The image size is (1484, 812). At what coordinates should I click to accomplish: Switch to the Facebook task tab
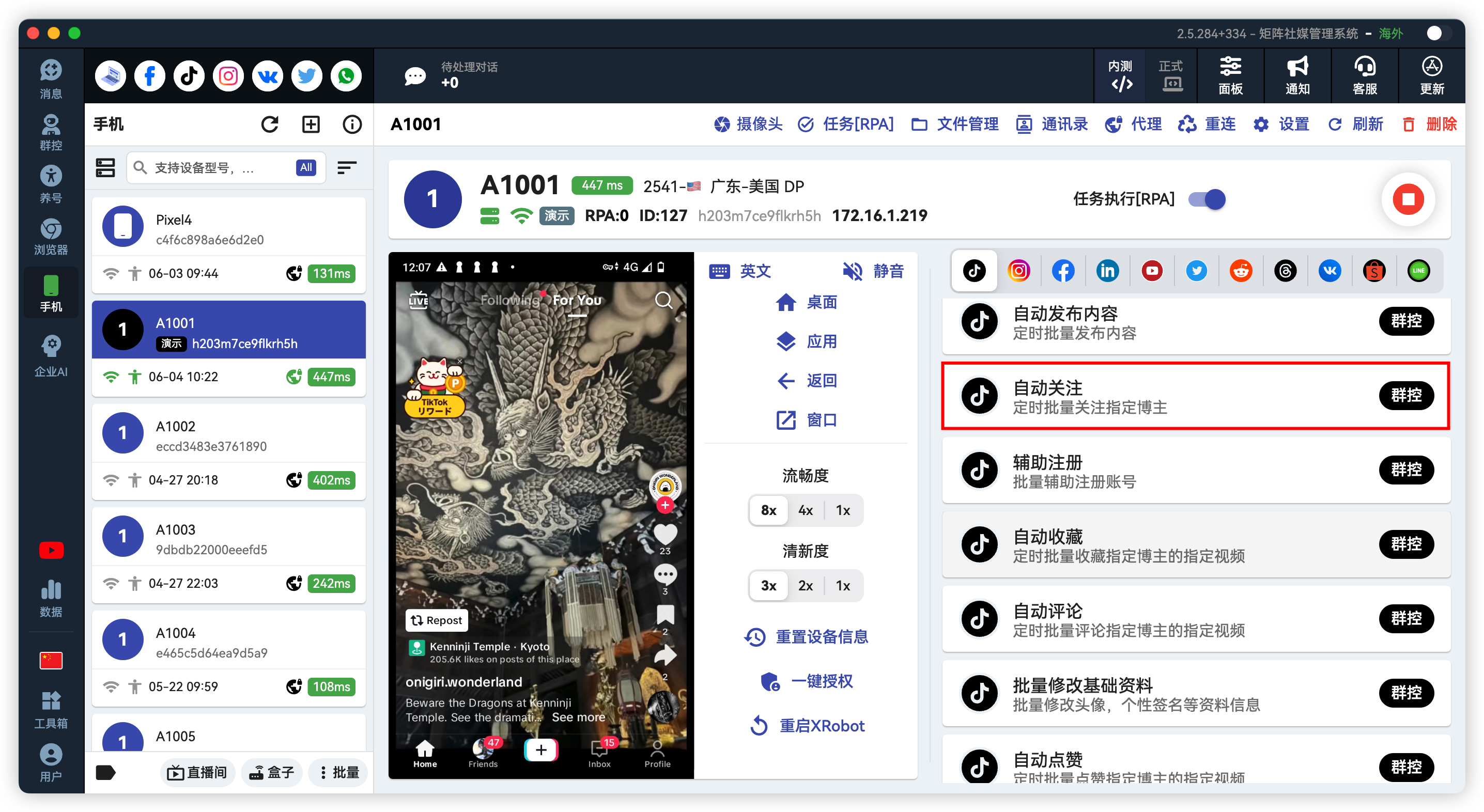pos(1063,271)
